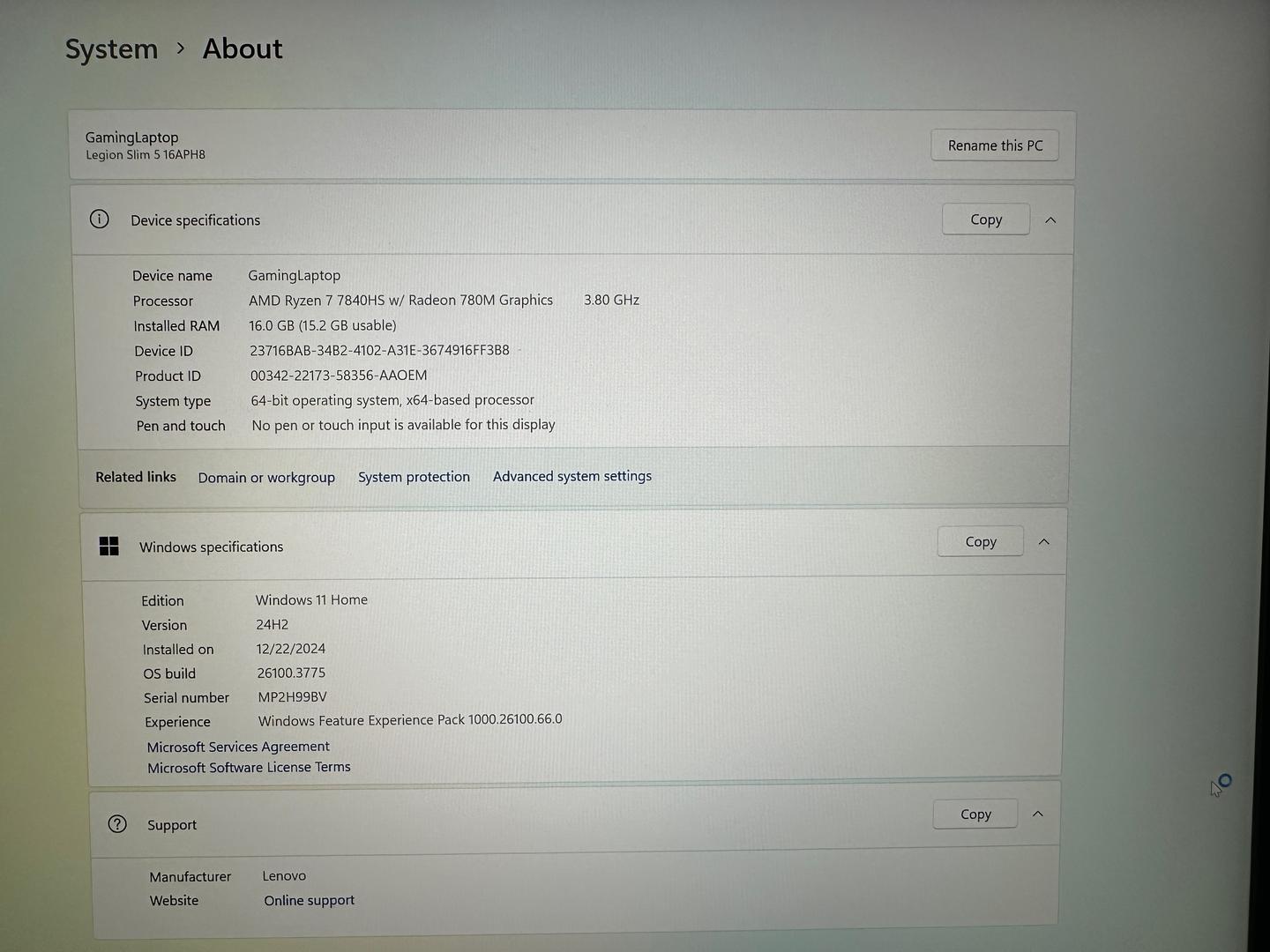Image resolution: width=1270 pixels, height=952 pixels.
Task: Click the Related links label
Action: point(136,477)
